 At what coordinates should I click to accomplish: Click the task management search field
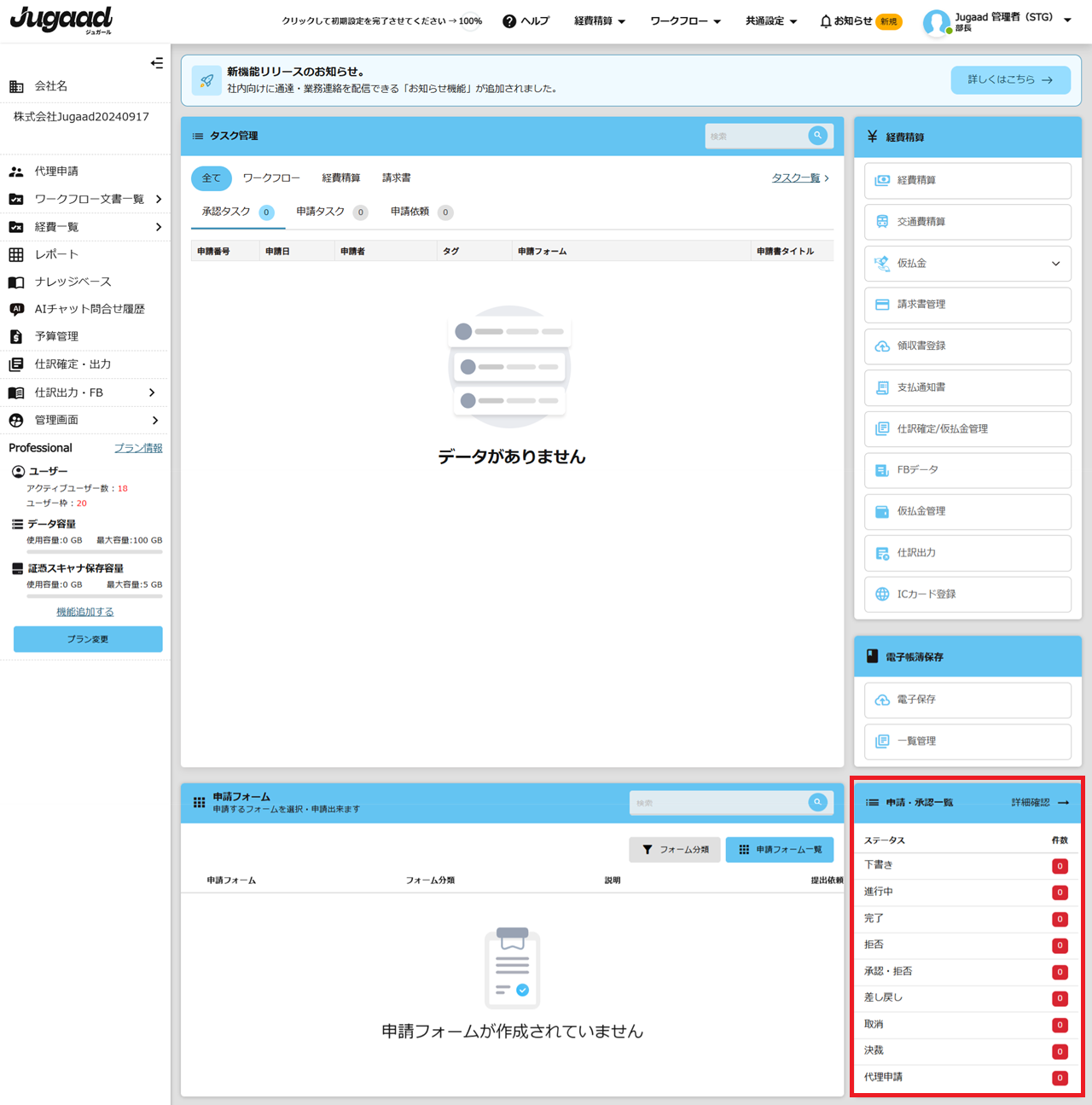[x=756, y=137]
